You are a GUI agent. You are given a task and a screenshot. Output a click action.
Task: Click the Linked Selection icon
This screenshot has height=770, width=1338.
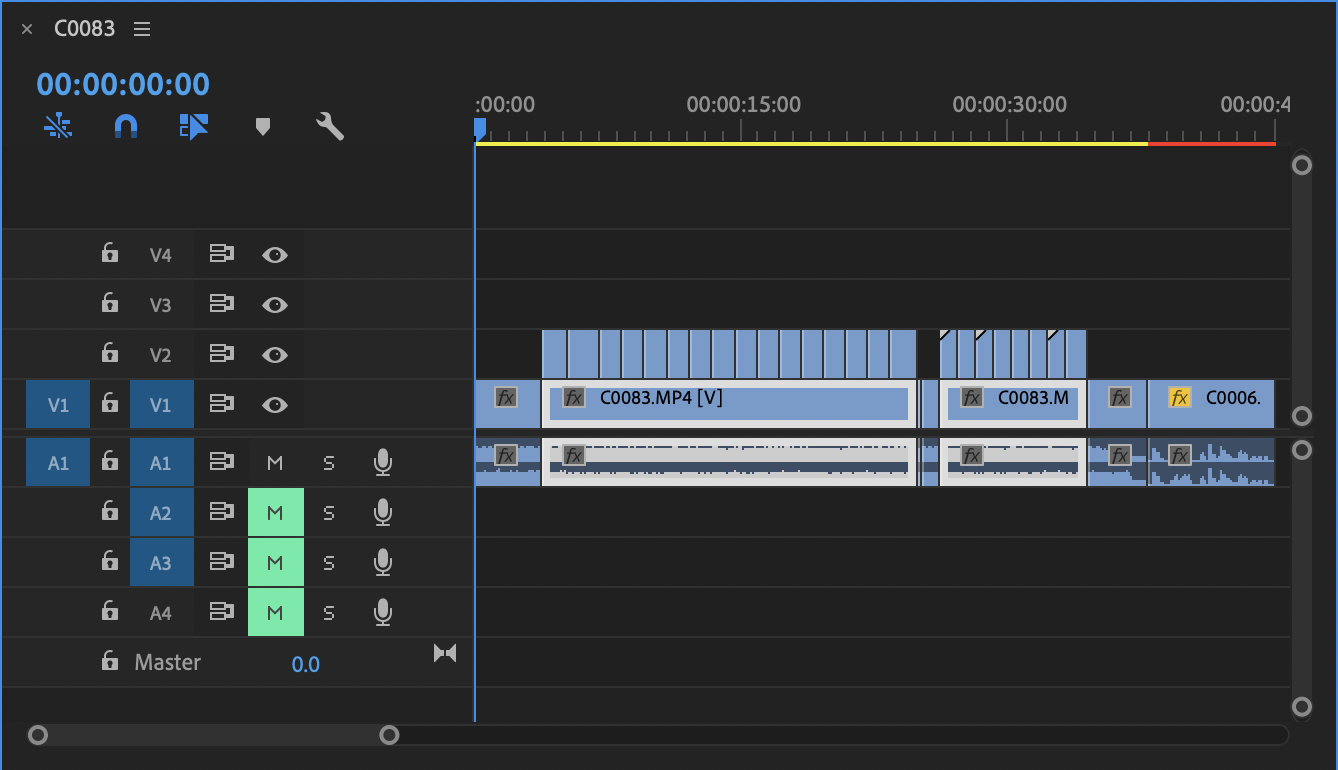(x=193, y=126)
